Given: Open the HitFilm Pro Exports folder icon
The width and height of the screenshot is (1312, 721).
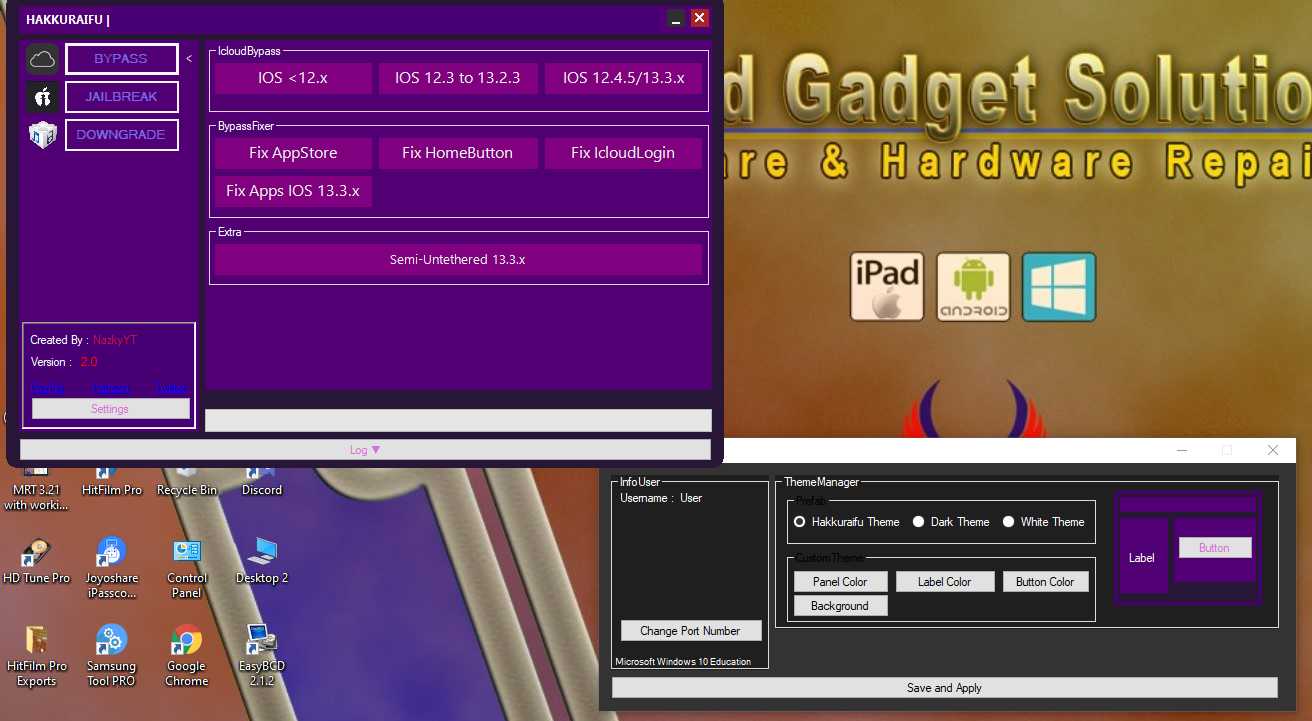Looking at the screenshot, I should [36, 655].
